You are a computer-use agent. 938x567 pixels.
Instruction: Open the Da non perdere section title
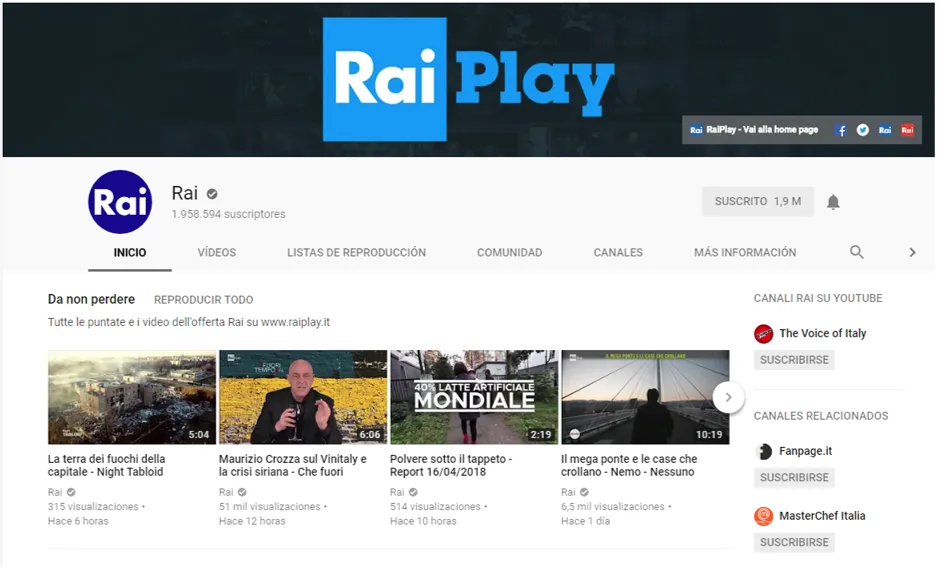pyautogui.click(x=92, y=299)
